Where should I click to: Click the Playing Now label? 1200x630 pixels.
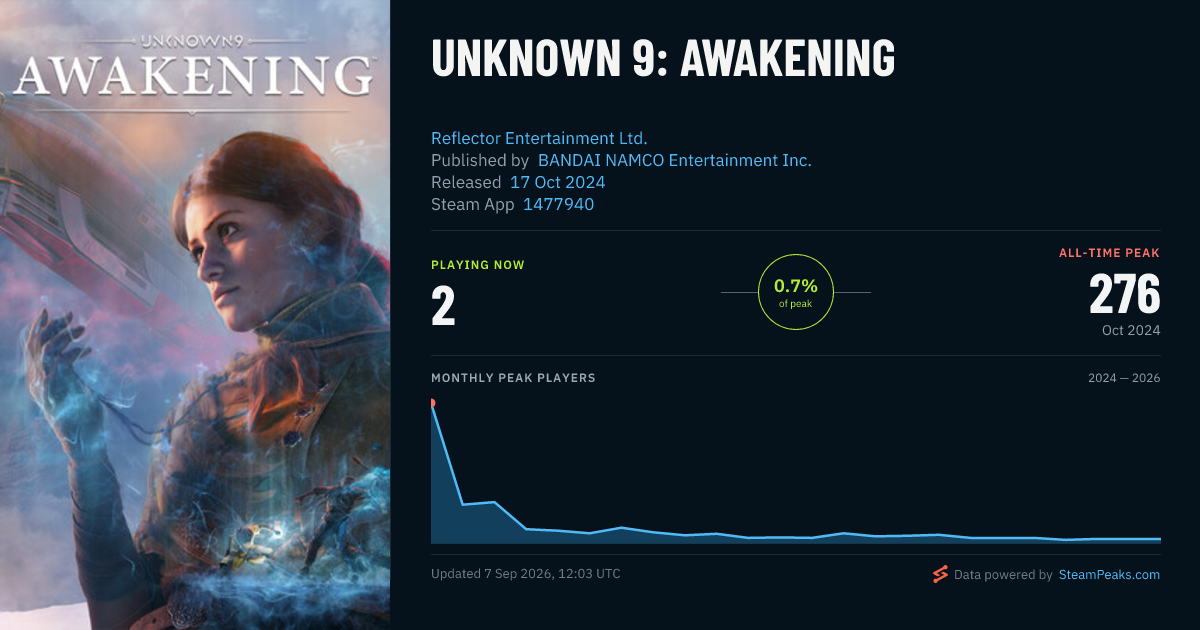point(478,265)
